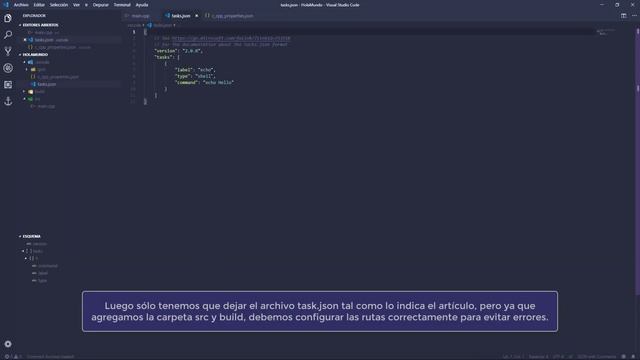
Task: Open the Explorer view in activity bar
Action: coord(8,18)
